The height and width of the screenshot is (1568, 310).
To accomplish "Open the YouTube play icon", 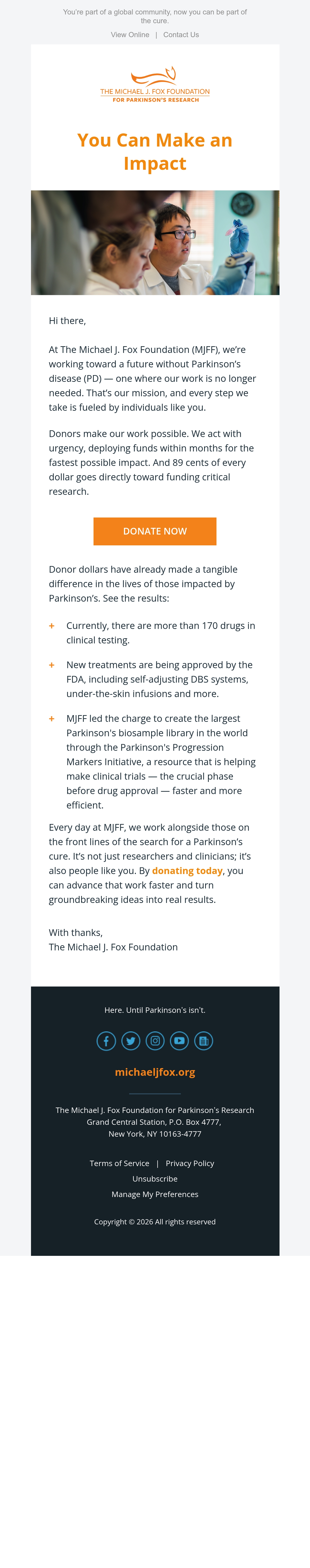I will [x=179, y=1041].
